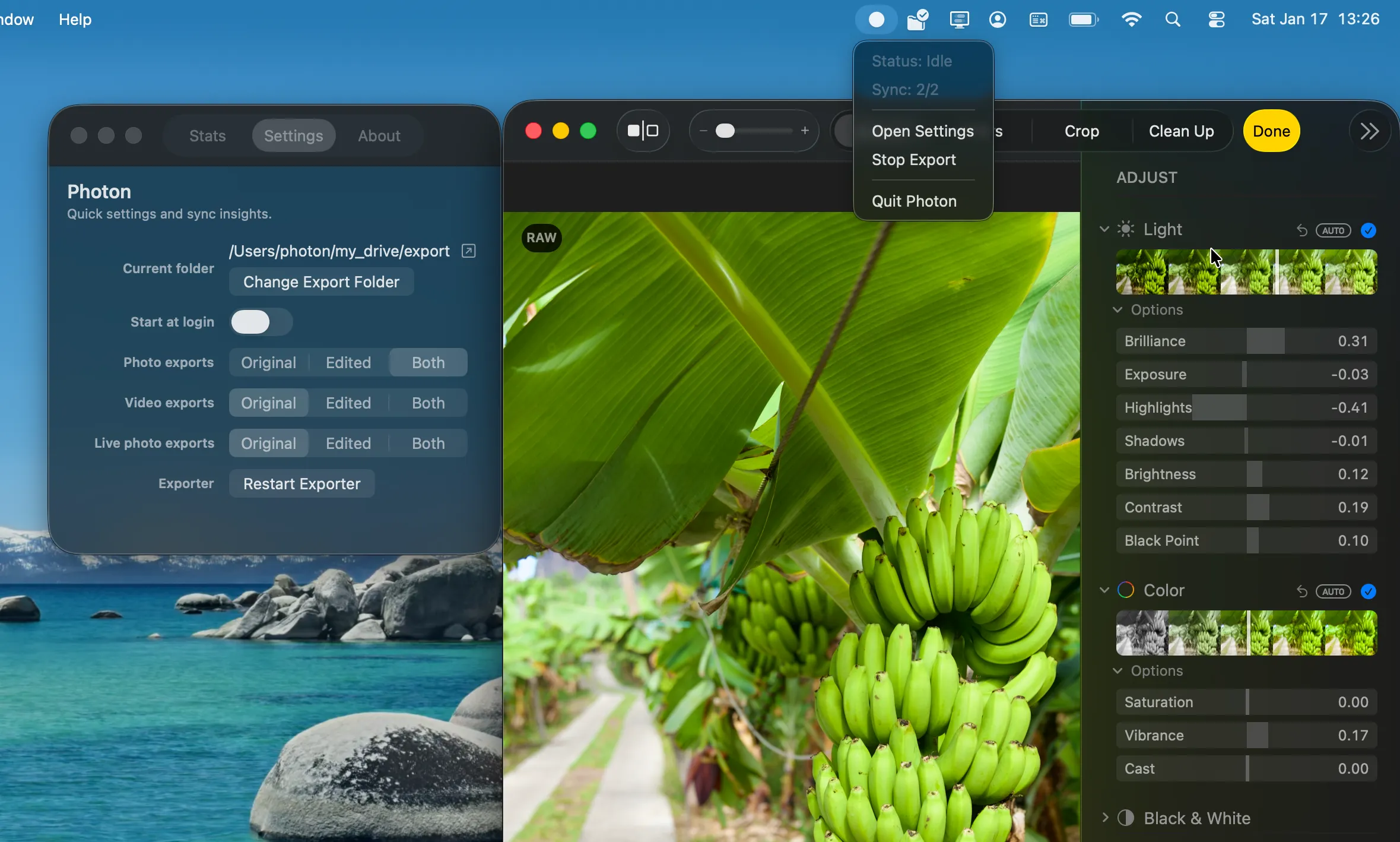Switch to the Stats tab

pos(207,135)
